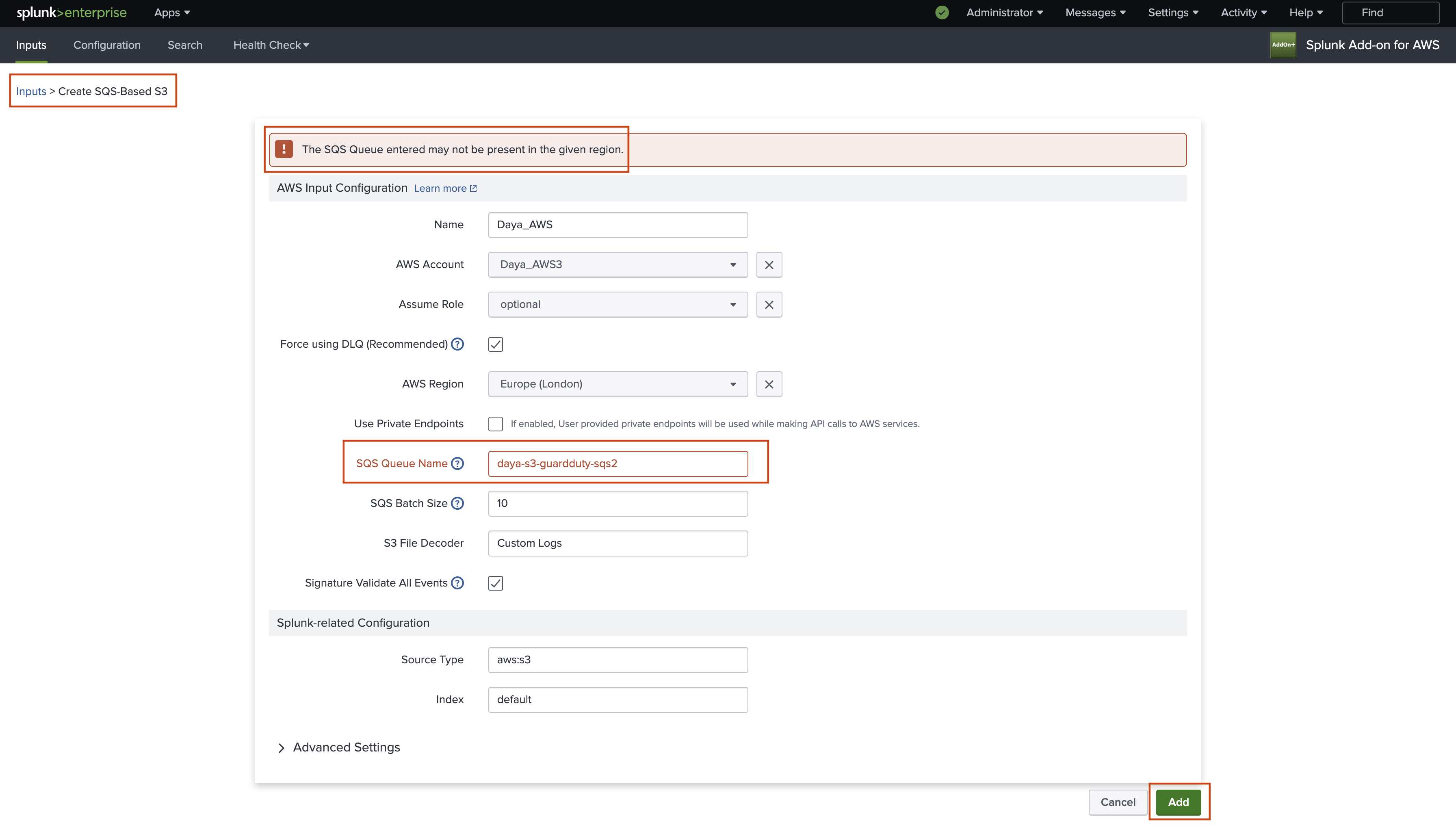Clear the Assume Role field with X

[769, 305]
